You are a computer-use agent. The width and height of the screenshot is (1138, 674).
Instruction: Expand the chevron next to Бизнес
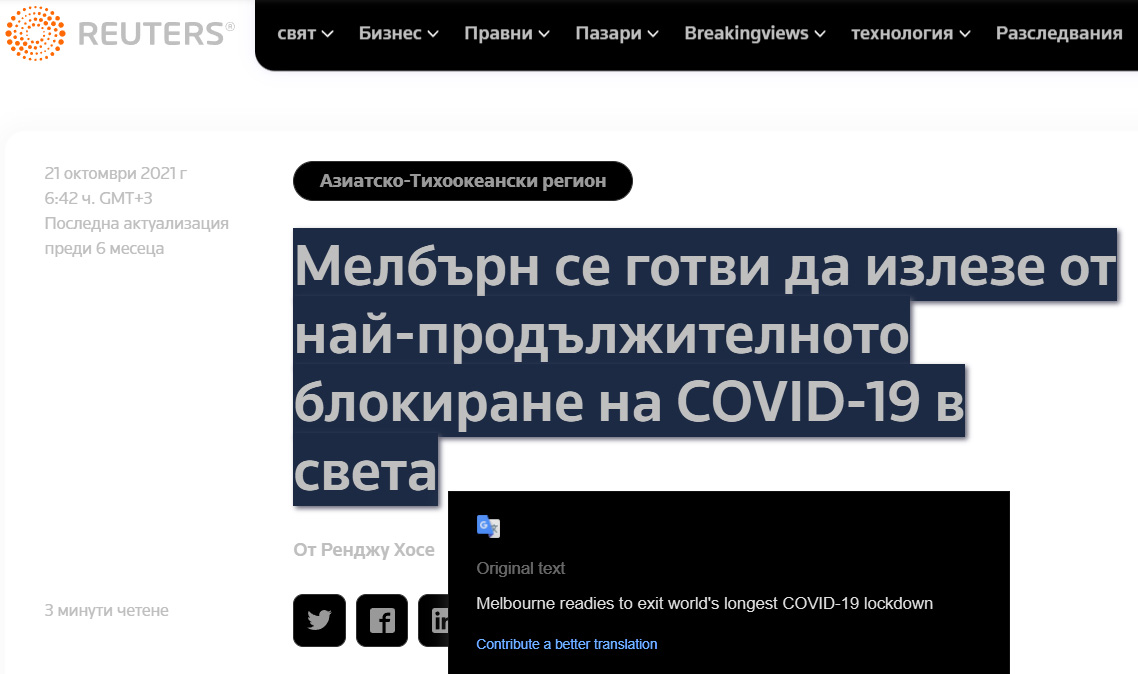(433, 34)
